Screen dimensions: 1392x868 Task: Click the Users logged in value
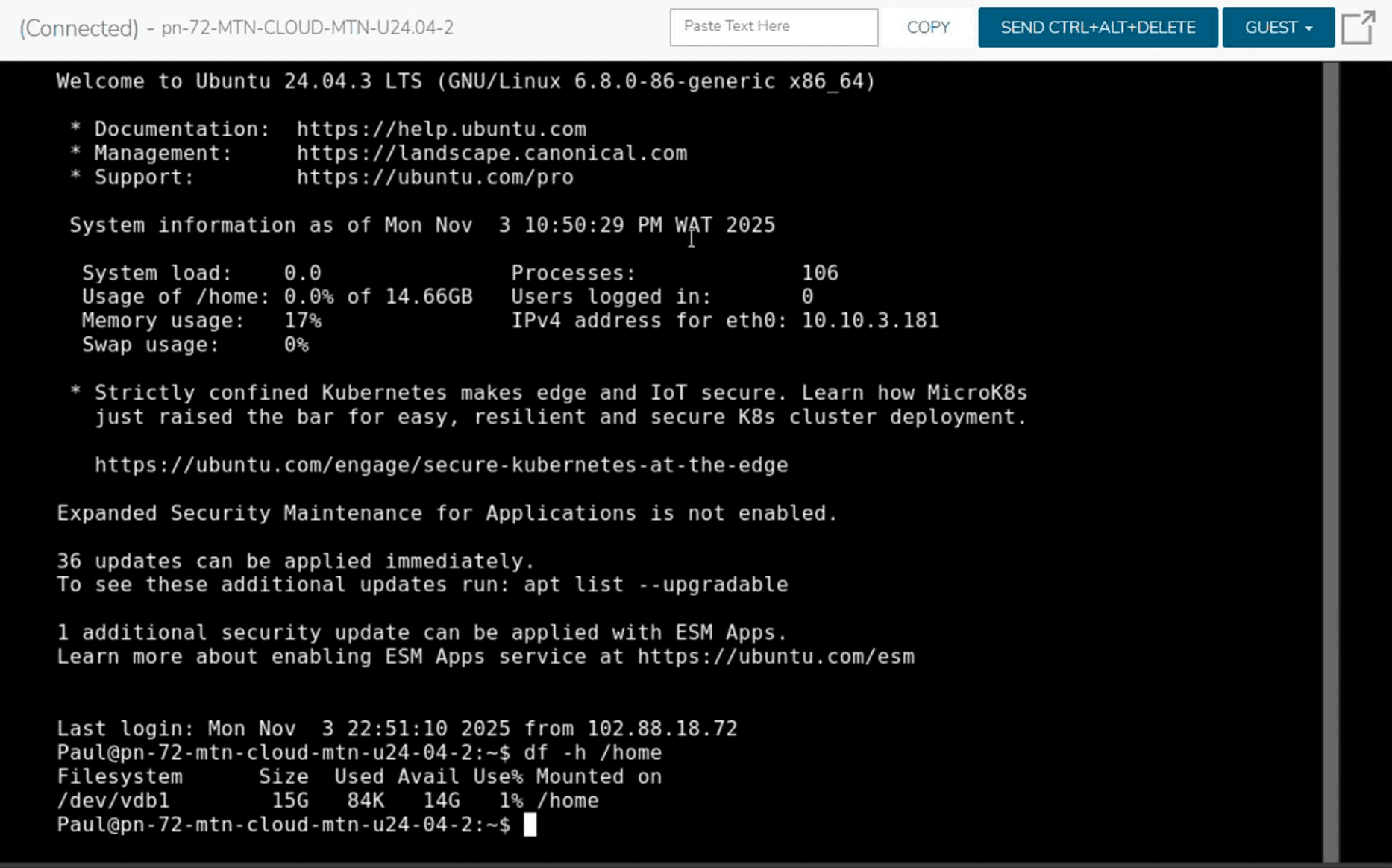coord(807,297)
